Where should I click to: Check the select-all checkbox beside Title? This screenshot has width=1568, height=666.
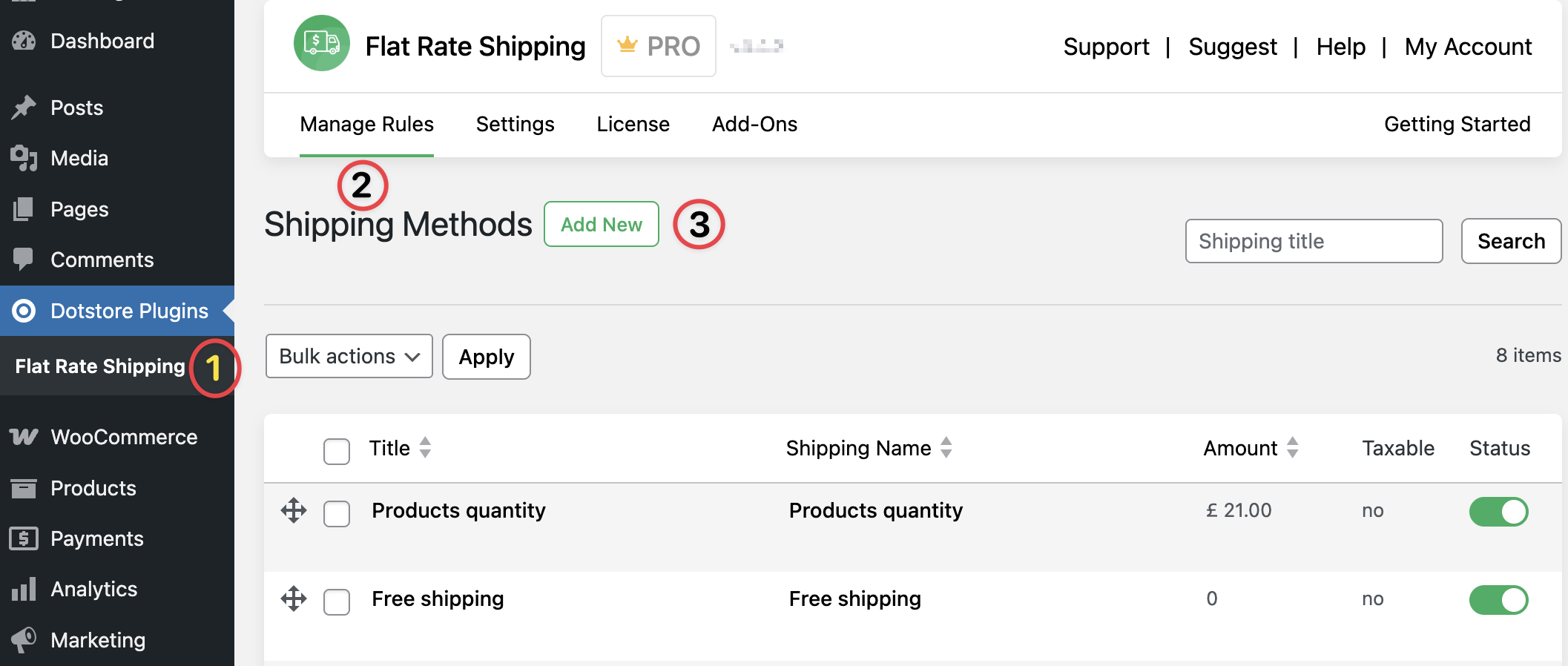(x=337, y=451)
